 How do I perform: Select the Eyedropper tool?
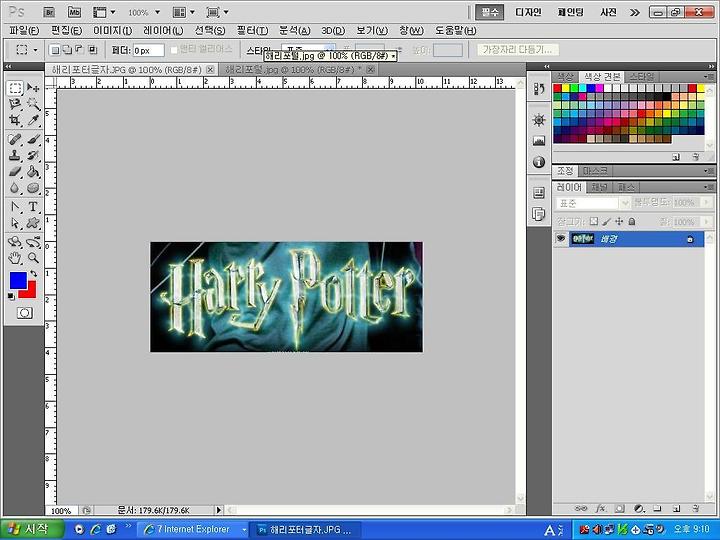pyautogui.click(x=33, y=120)
